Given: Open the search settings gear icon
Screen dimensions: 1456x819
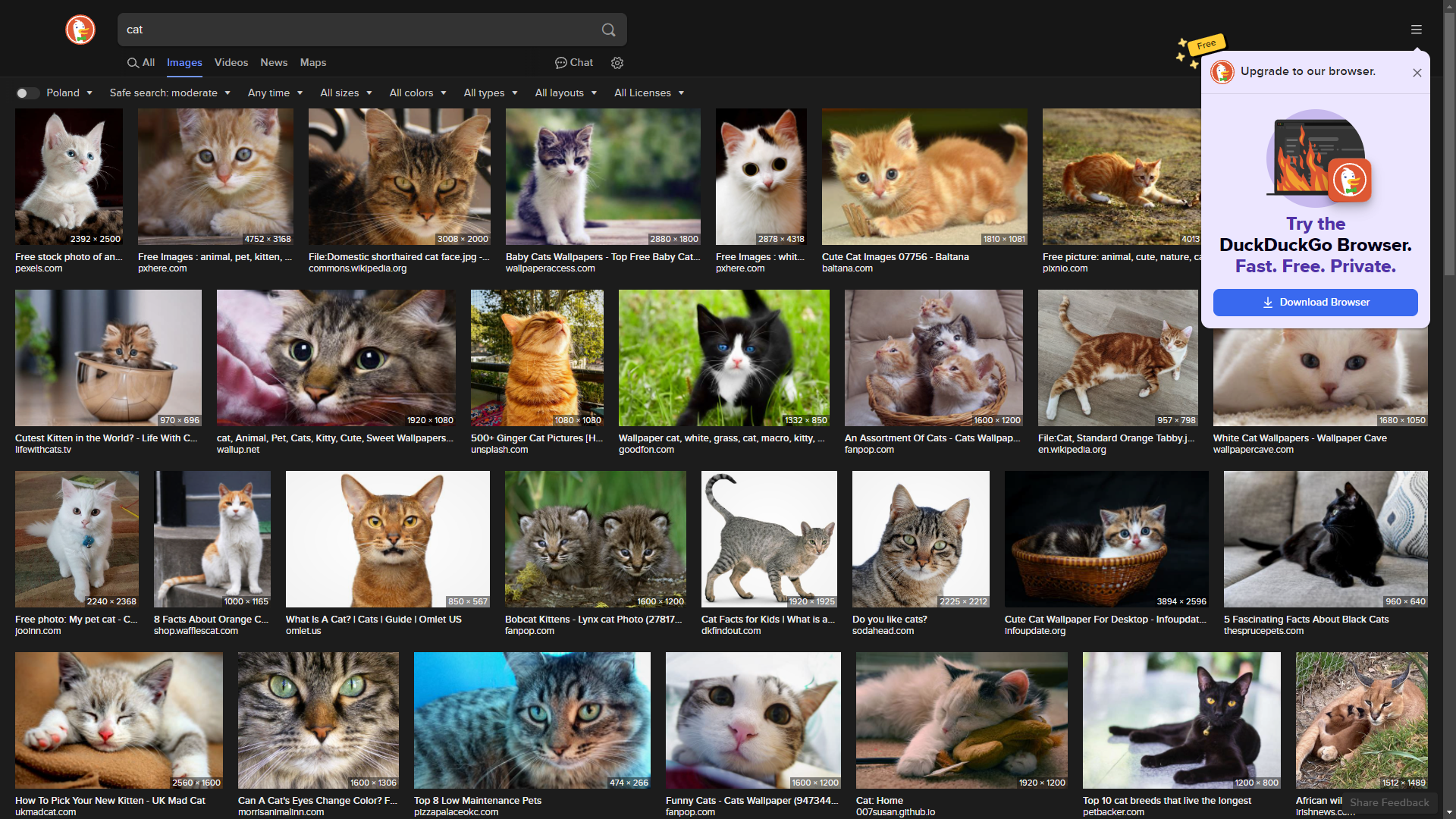Looking at the screenshot, I should (x=617, y=63).
